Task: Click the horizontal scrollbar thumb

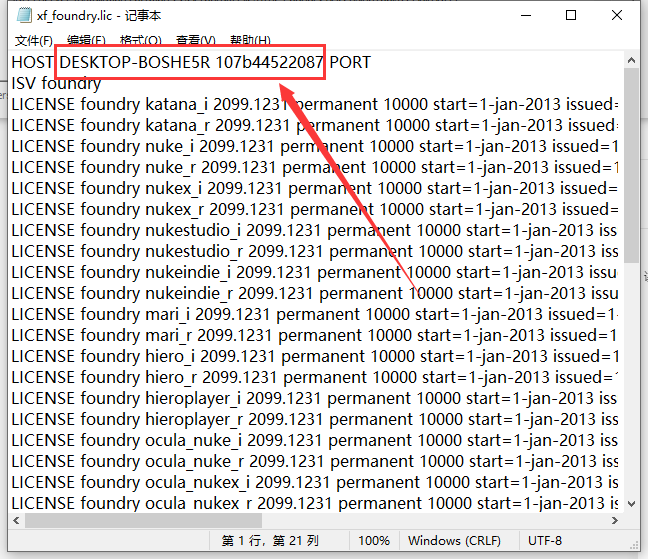Action: [143, 521]
